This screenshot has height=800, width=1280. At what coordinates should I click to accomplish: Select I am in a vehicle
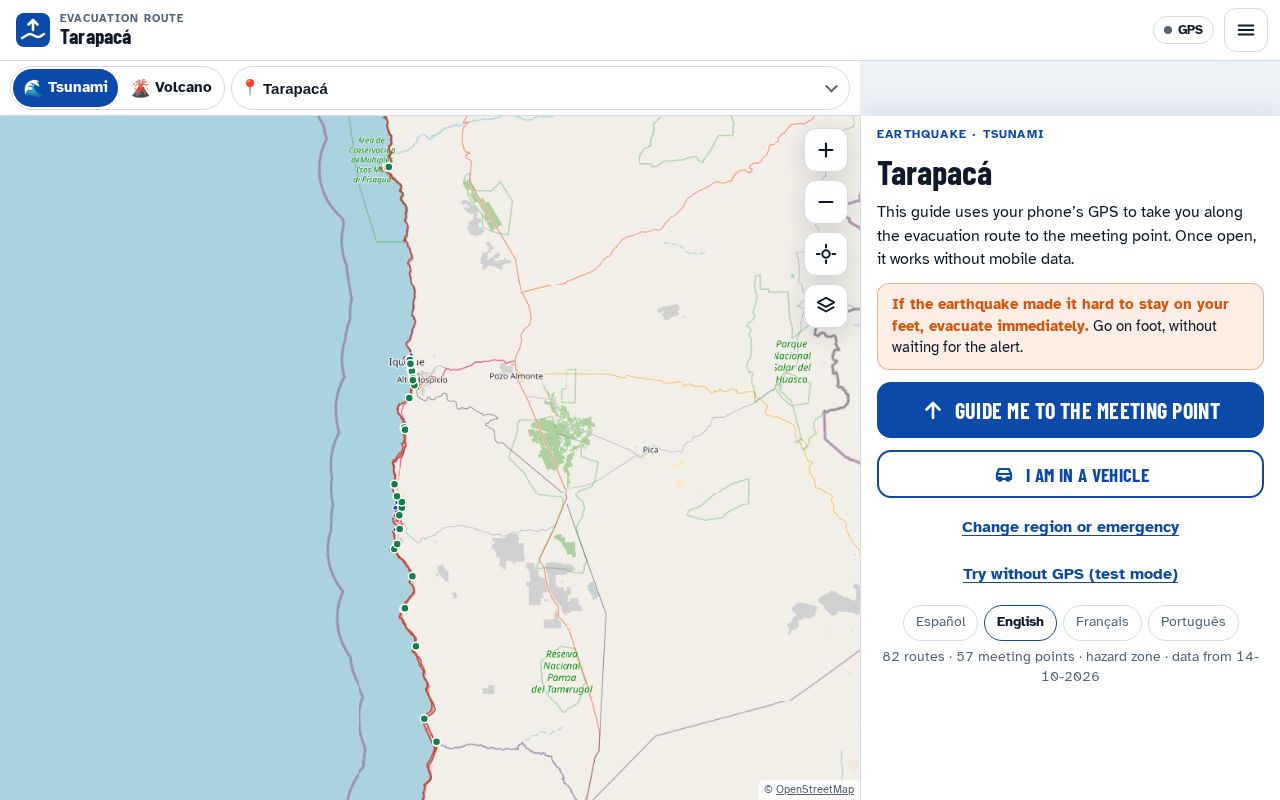tap(1070, 474)
